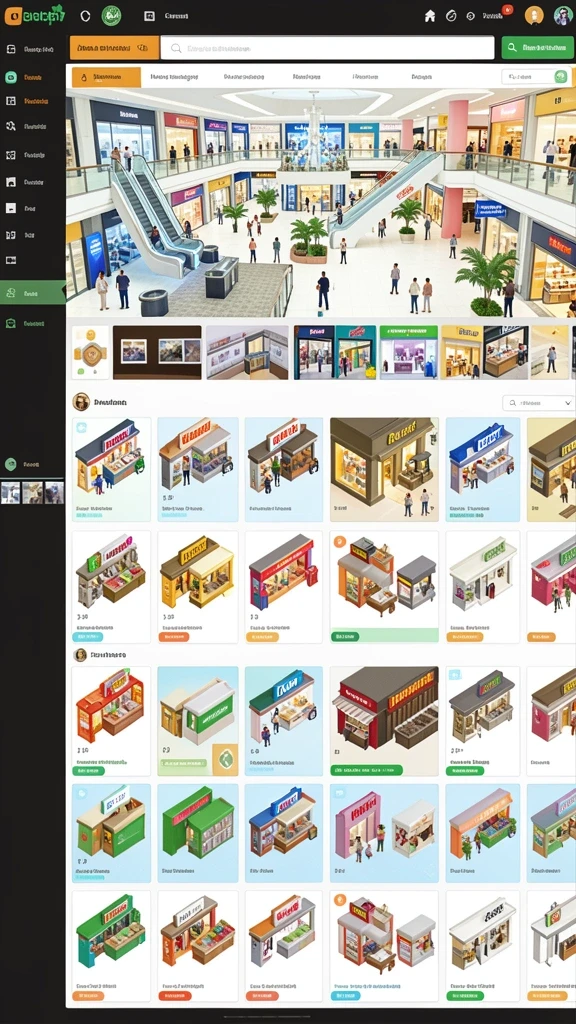Click the green circular icon above sidebar thumbnails
Image resolution: width=576 pixels, height=1024 pixels.
coord(10,464)
